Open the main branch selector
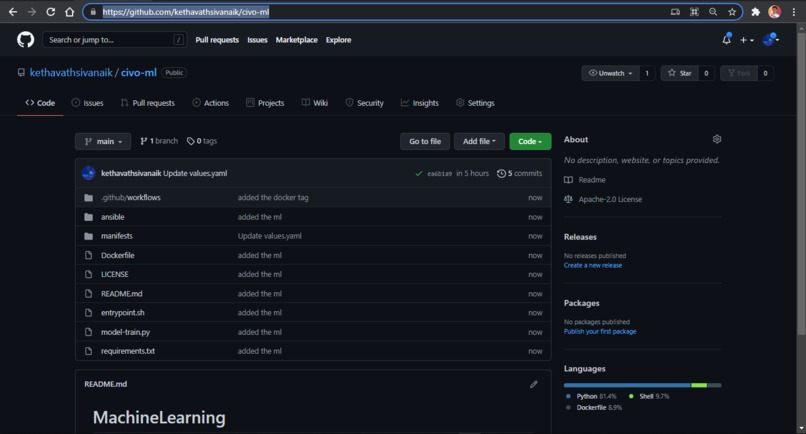Image resolution: width=806 pixels, height=434 pixels. pyautogui.click(x=103, y=141)
